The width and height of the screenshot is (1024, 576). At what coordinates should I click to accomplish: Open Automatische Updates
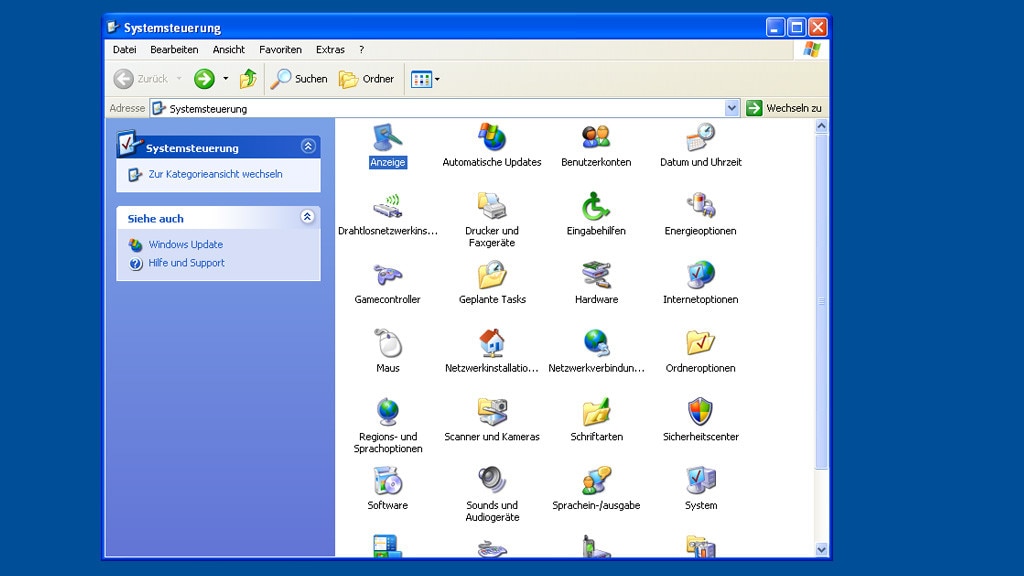[491, 140]
